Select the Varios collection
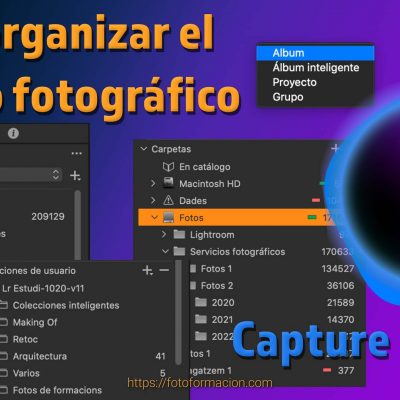 (26, 373)
